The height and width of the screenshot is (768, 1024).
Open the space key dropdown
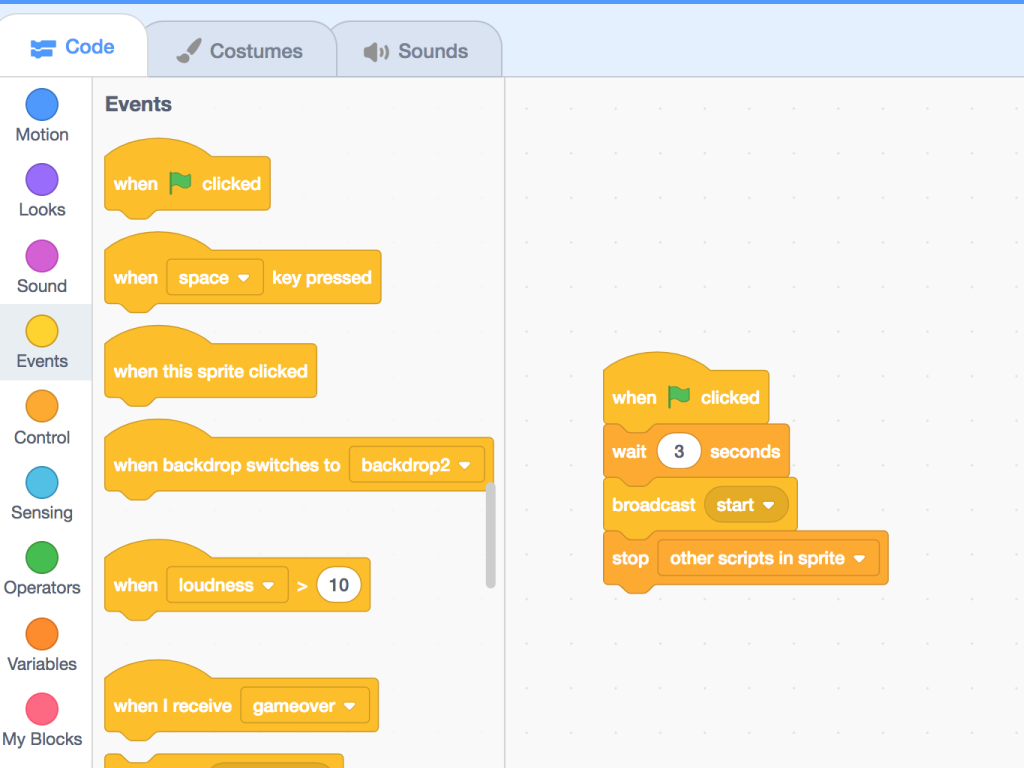[215, 278]
